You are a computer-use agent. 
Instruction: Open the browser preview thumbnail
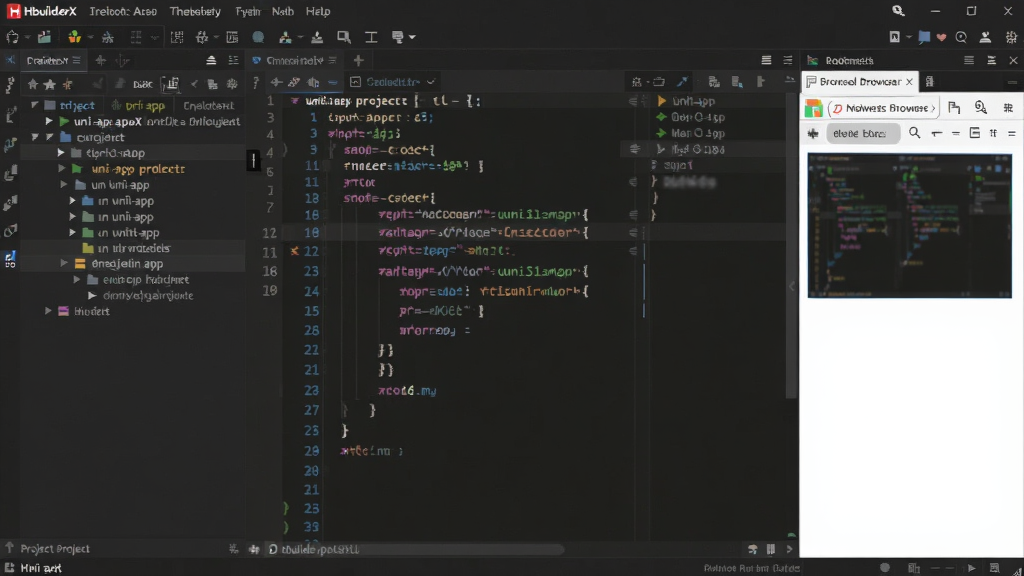pyautogui.click(x=909, y=225)
